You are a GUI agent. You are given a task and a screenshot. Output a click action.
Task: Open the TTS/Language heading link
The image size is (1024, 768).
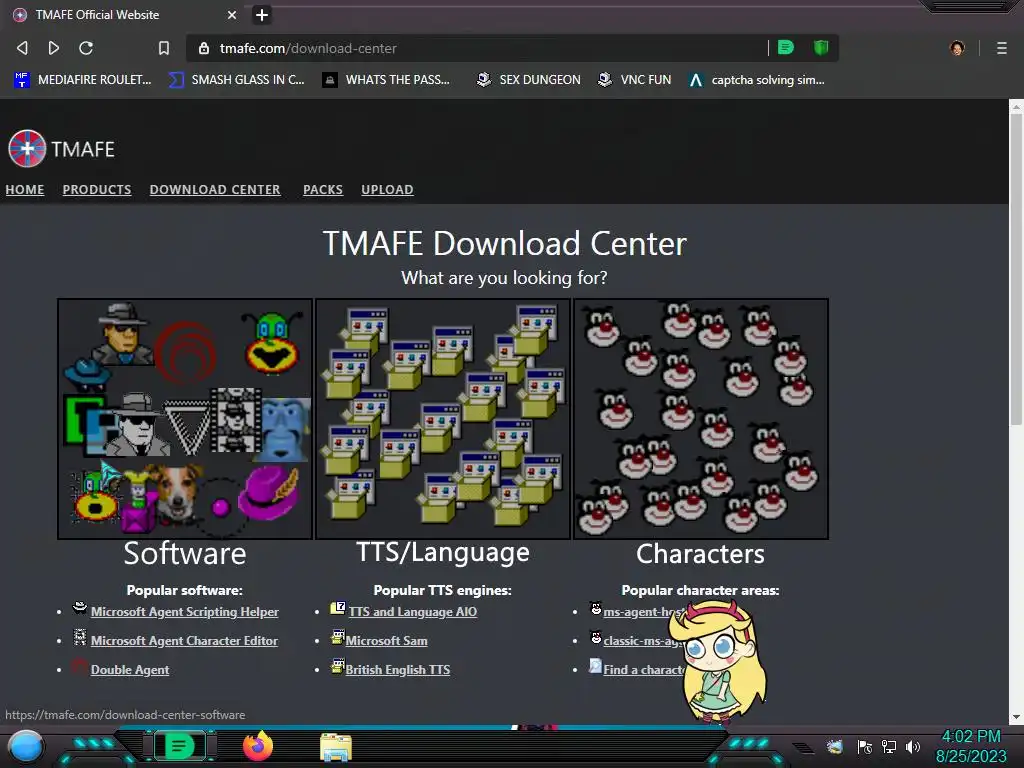pos(443,552)
